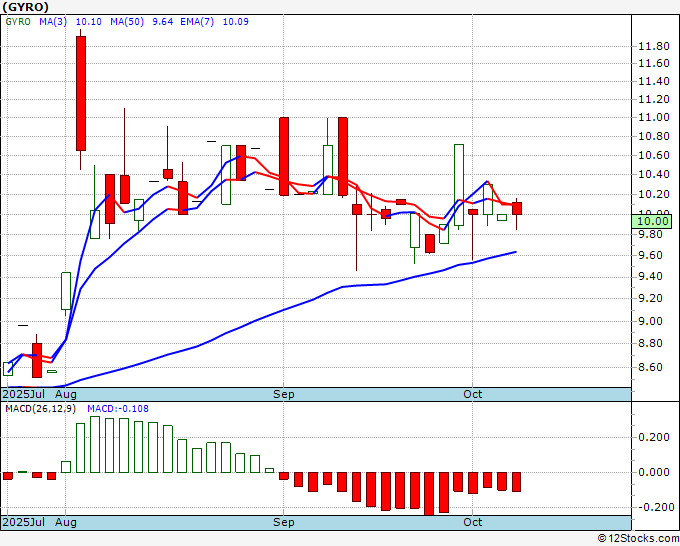The image size is (680, 546).
Task: Click Oct on price chart time axis
Action: point(472,394)
